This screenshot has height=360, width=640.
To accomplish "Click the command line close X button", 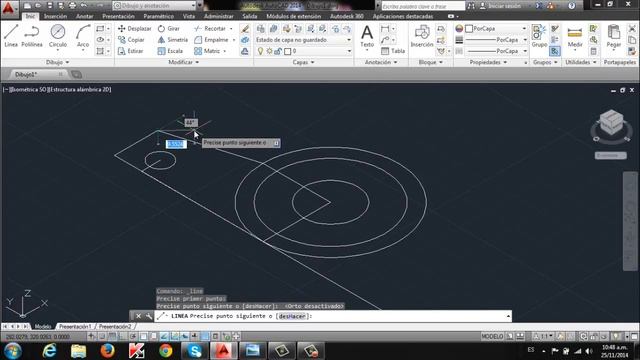I will pos(138,316).
